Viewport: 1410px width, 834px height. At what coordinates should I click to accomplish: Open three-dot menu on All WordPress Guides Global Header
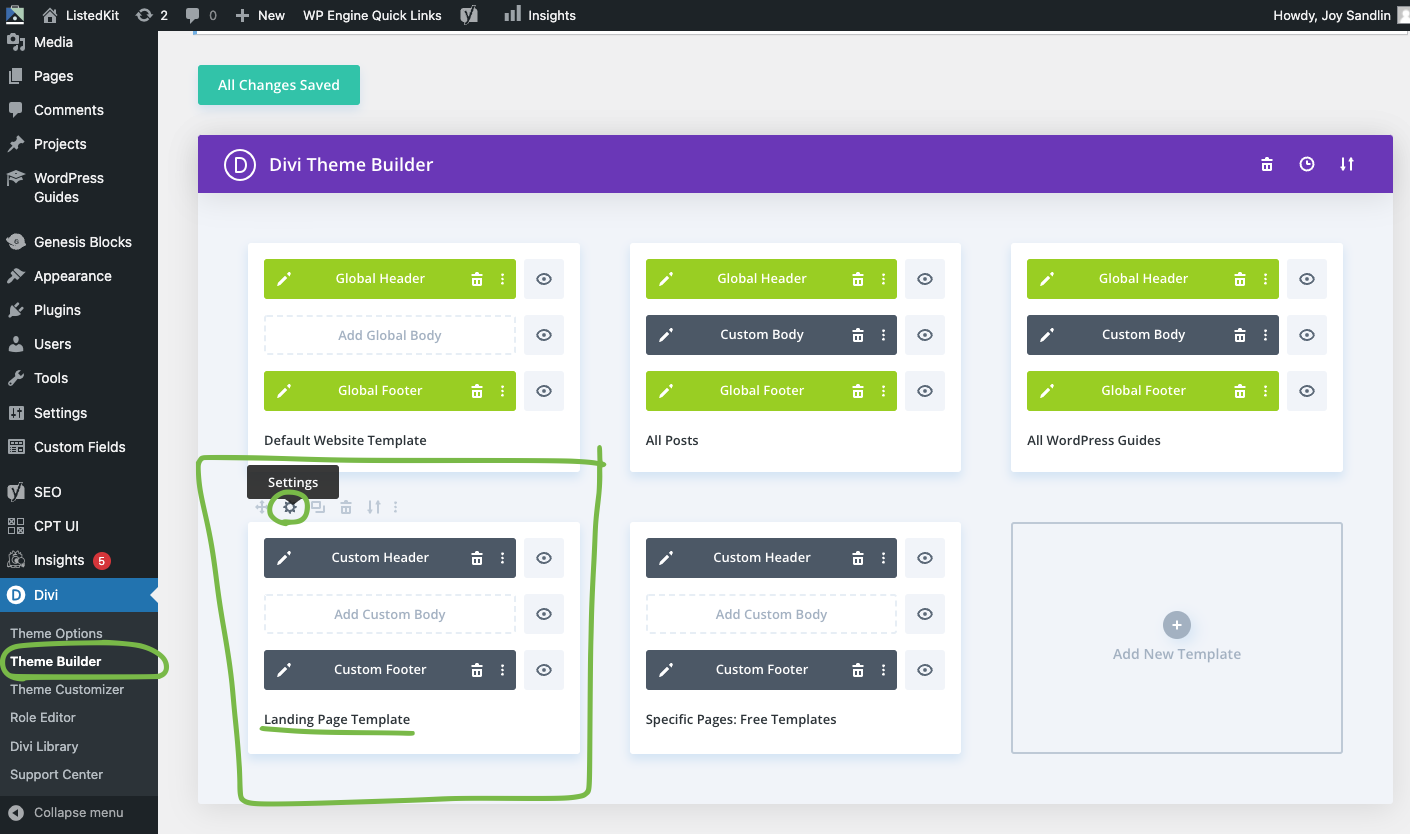[x=1266, y=279]
